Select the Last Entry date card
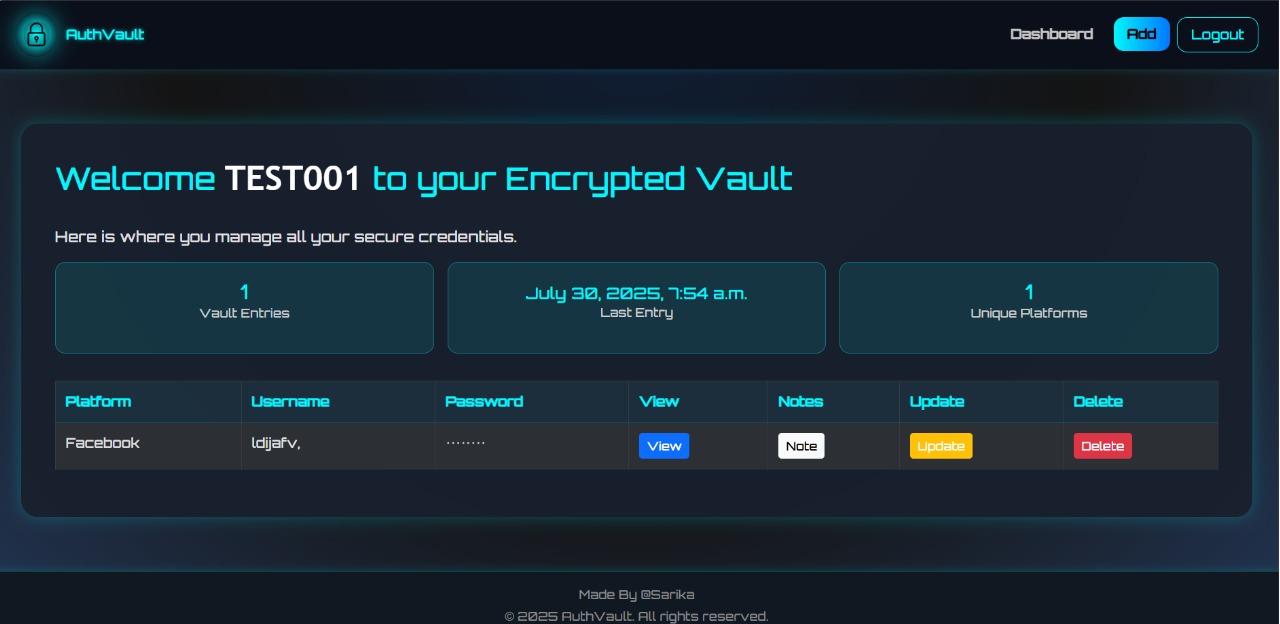 coord(636,308)
